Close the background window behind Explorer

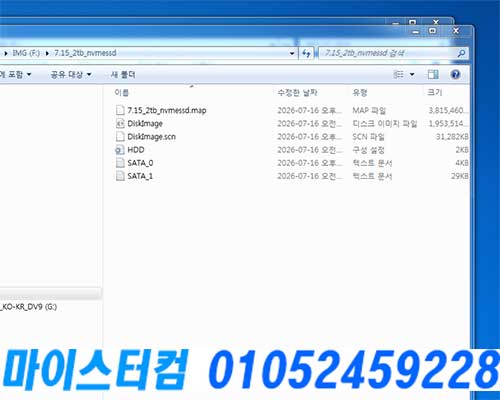436,22
